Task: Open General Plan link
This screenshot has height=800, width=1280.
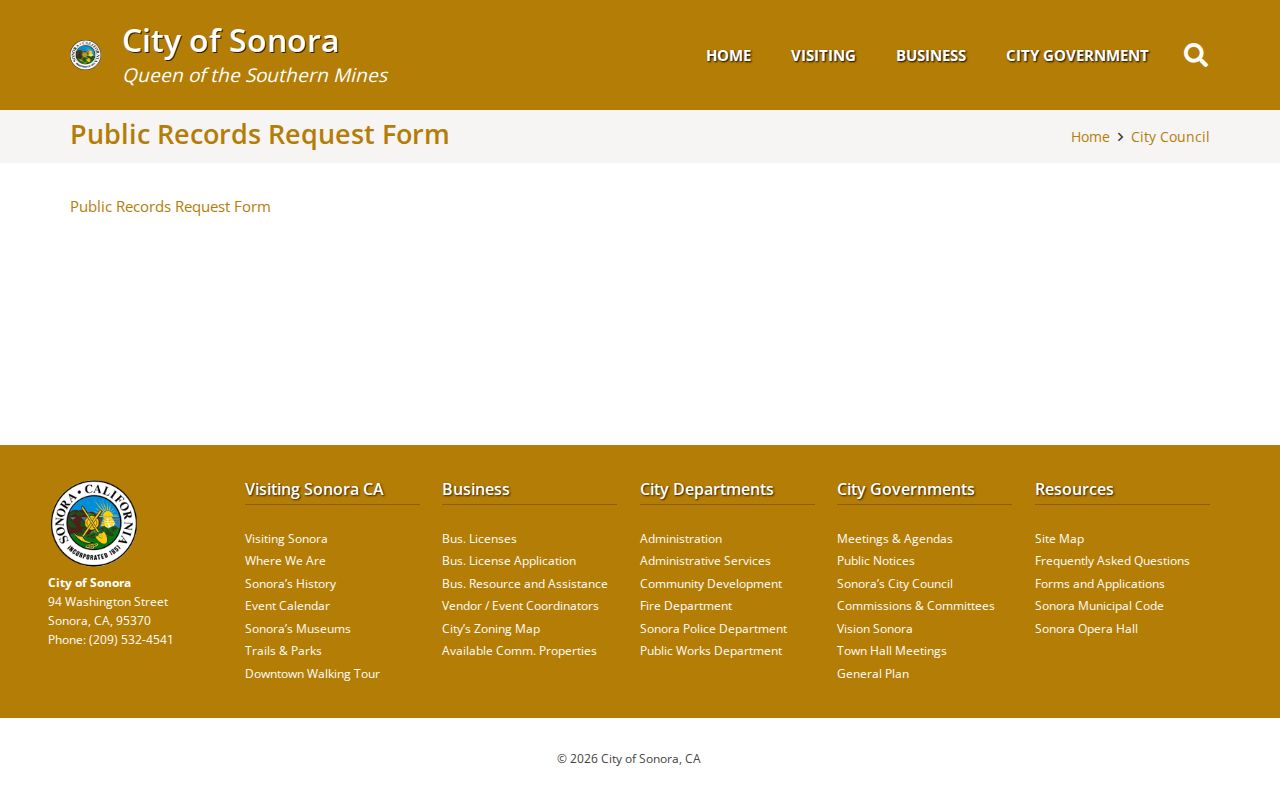Action: click(x=873, y=674)
